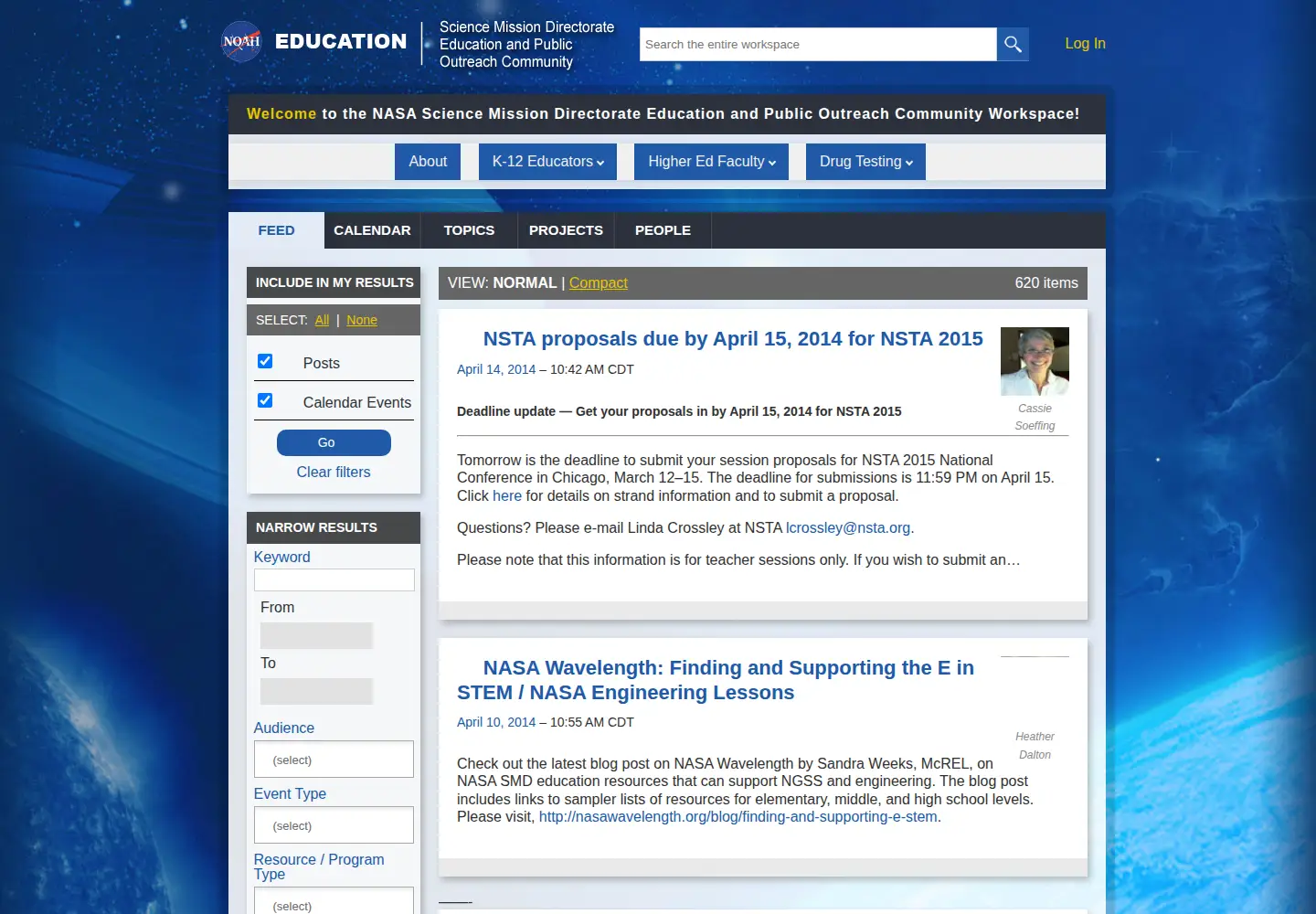Screen dimensions: 1316x914
Task: Click the NORMAL view label
Action: (x=525, y=282)
